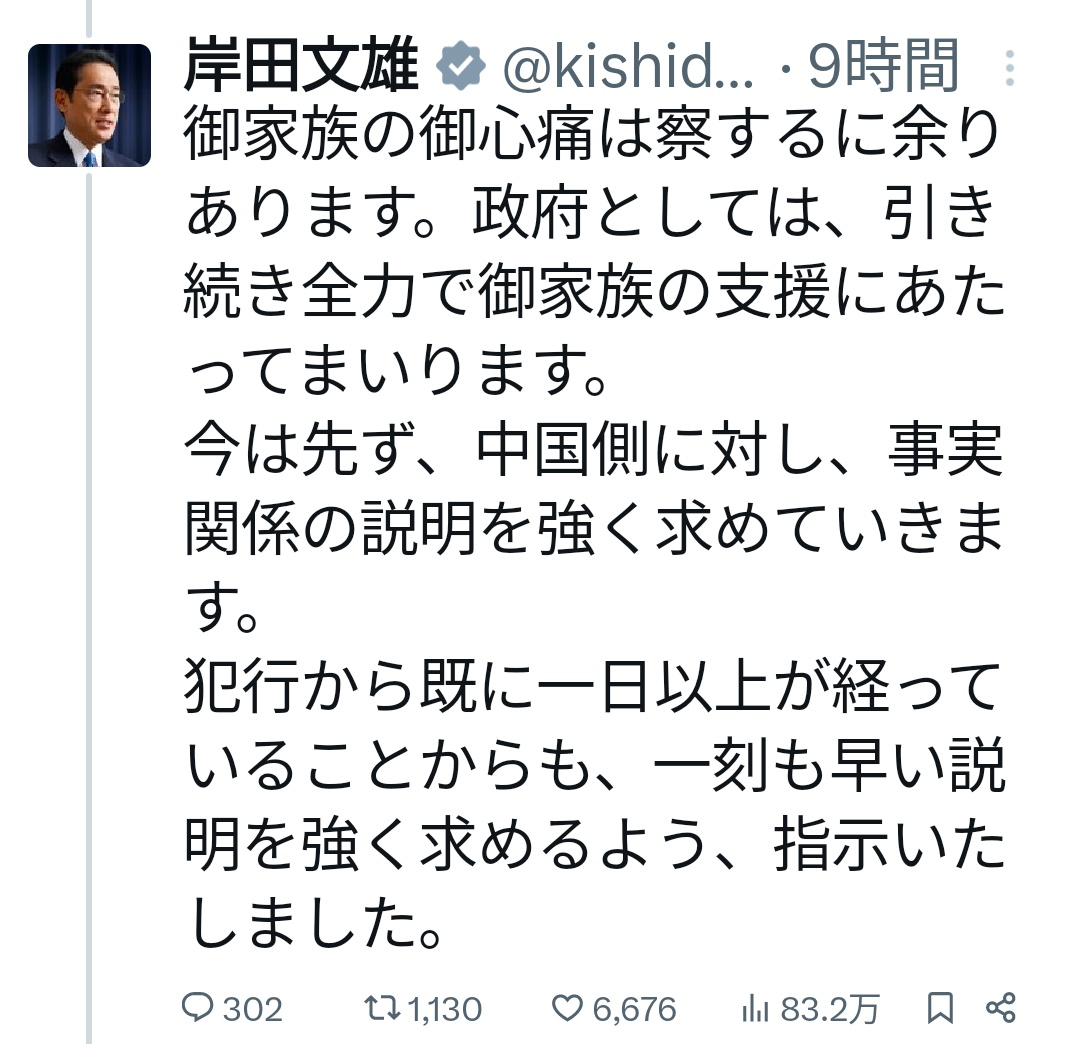Open the @kishid... handle link
The width and height of the screenshot is (1071, 1044).
pyautogui.click(x=628, y=66)
